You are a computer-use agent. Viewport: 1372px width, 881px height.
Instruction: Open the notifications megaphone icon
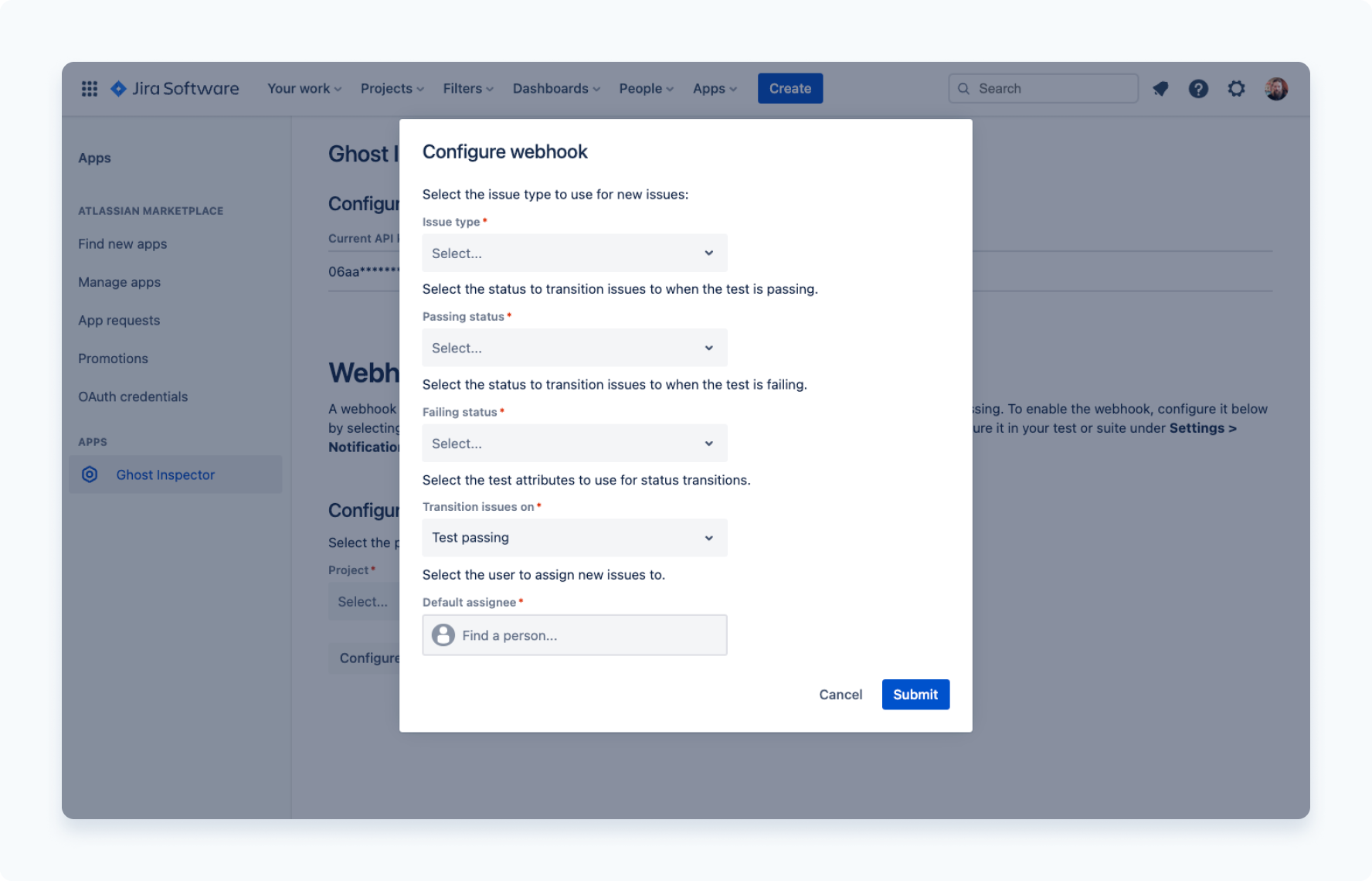coord(1160,88)
